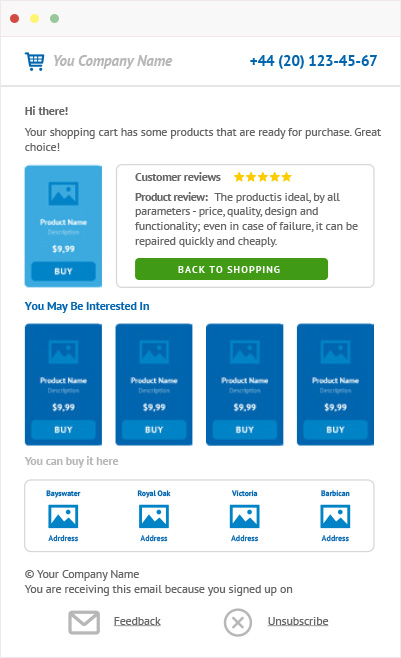The height and width of the screenshot is (658, 401).
Task: Click the green Back to Shopping button
Action: click(x=232, y=269)
